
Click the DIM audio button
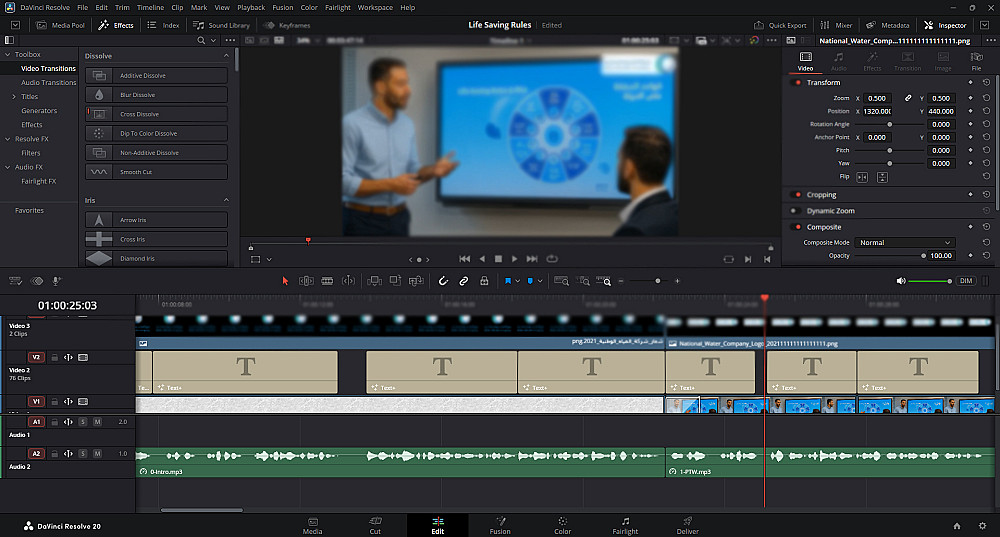[966, 281]
